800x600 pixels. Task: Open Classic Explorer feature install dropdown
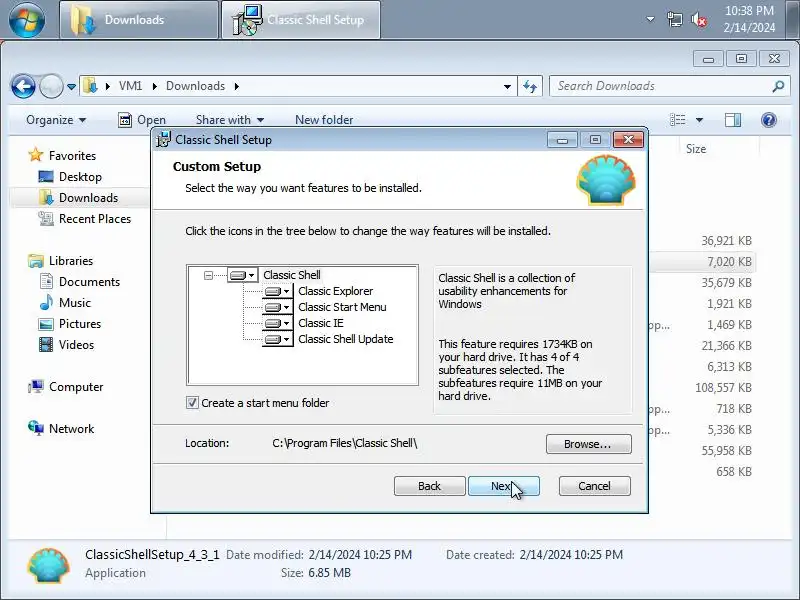278,291
